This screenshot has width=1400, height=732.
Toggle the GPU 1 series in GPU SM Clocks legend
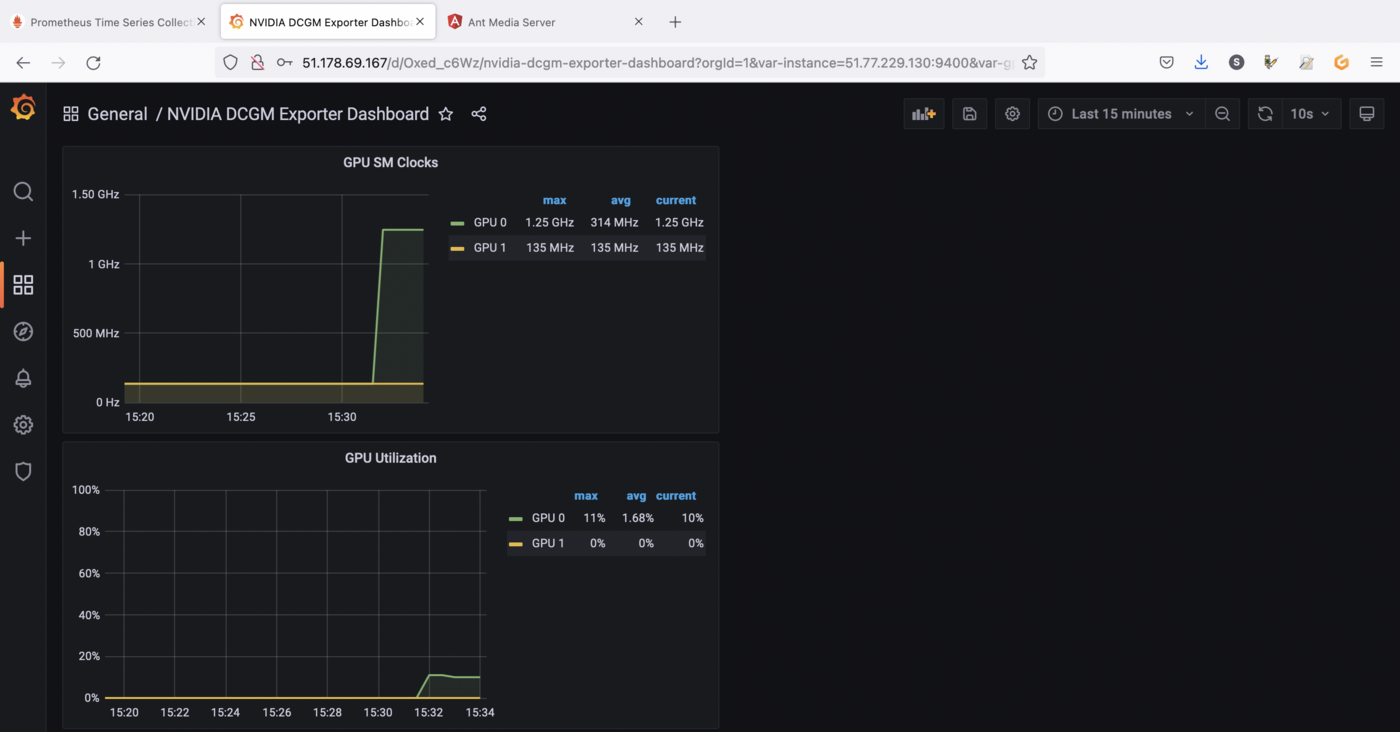[490, 247]
